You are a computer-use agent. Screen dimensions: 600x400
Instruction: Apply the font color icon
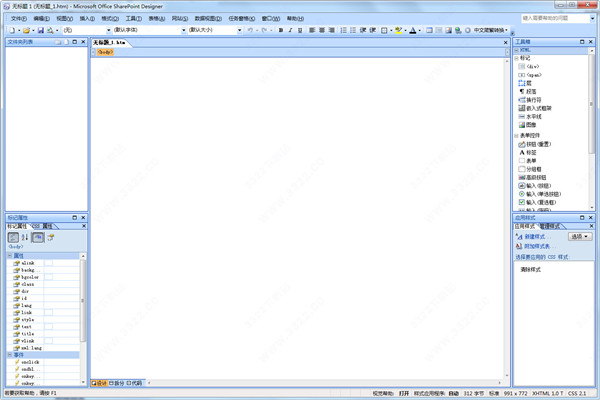(413, 30)
